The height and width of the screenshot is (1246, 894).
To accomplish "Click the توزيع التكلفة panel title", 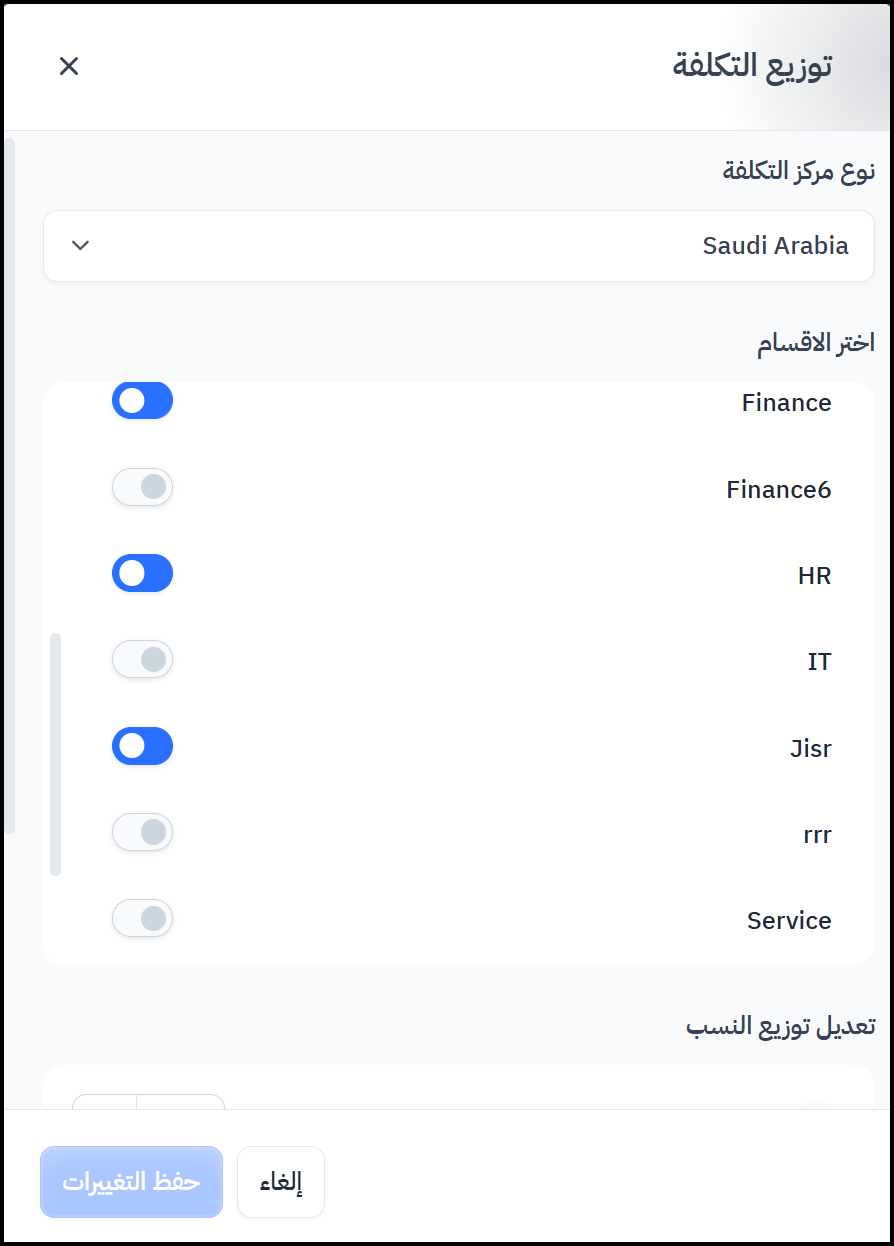I will [752, 66].
